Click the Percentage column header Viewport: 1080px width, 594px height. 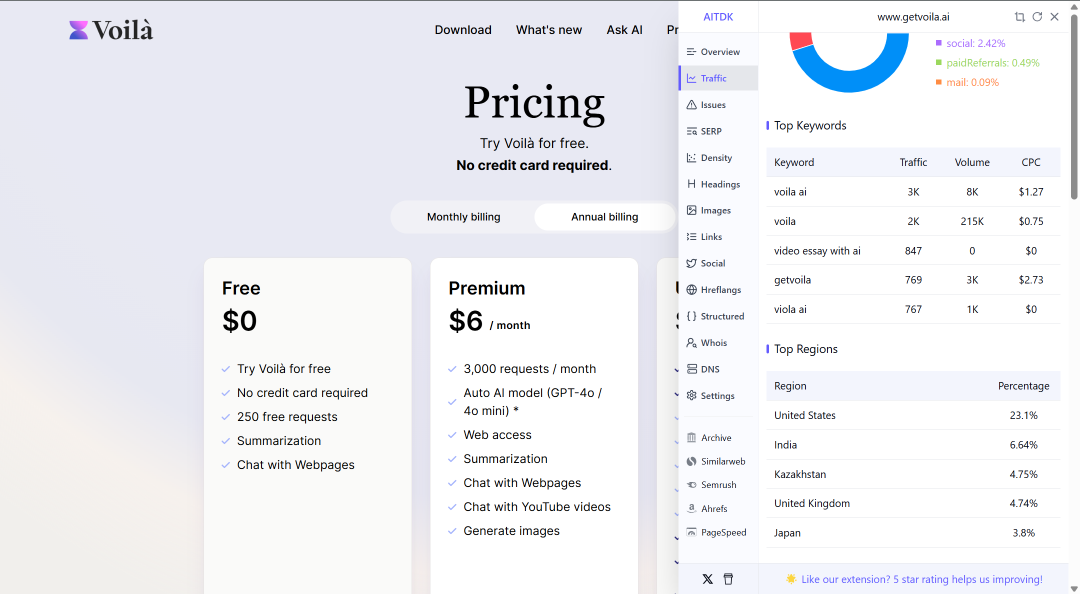(x=1024, y=386)
